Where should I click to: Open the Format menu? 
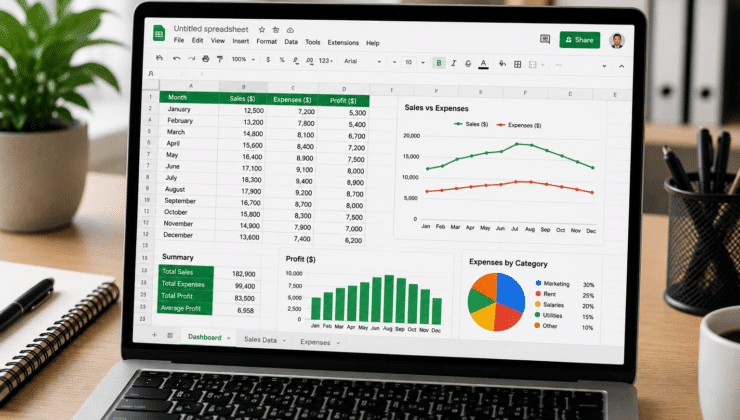[267, 42]
